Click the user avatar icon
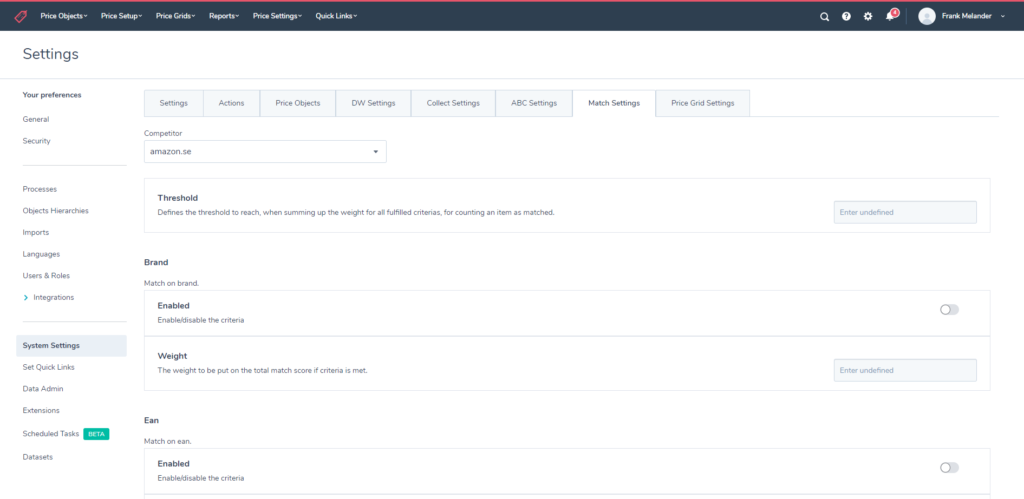1024x499 pixels. (x=927, y=16)
